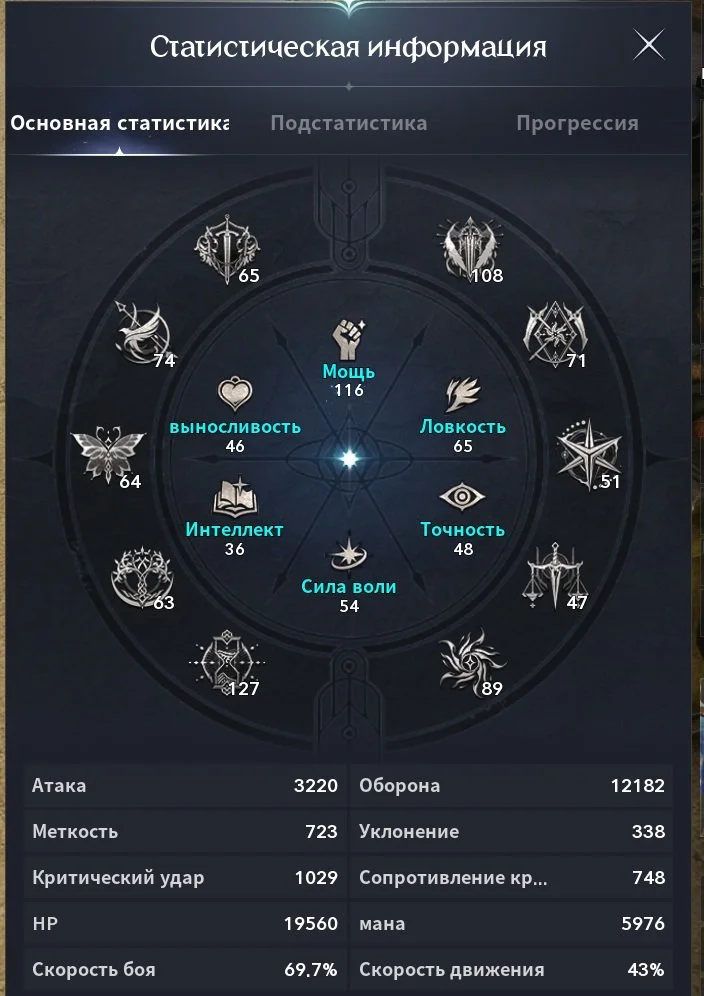Select the tree emblem with 63
This screenshot has height=996, width=704.
click(x=142, y=577)
